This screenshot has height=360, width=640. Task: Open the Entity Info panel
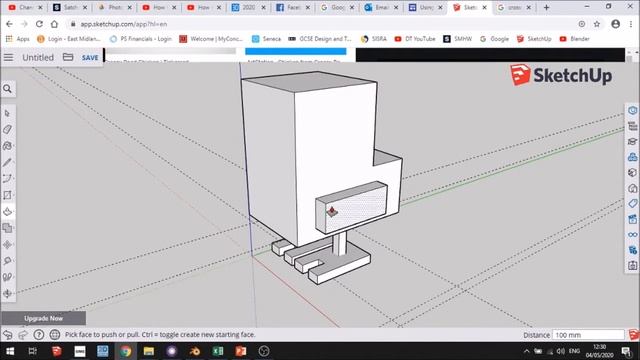632,111
